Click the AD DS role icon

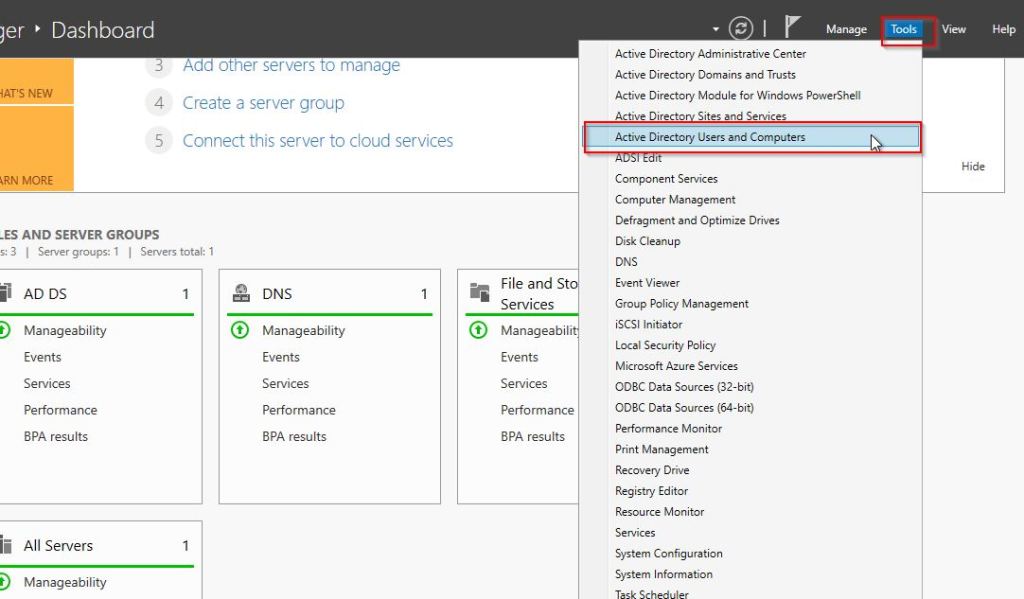tap(6, 293)
